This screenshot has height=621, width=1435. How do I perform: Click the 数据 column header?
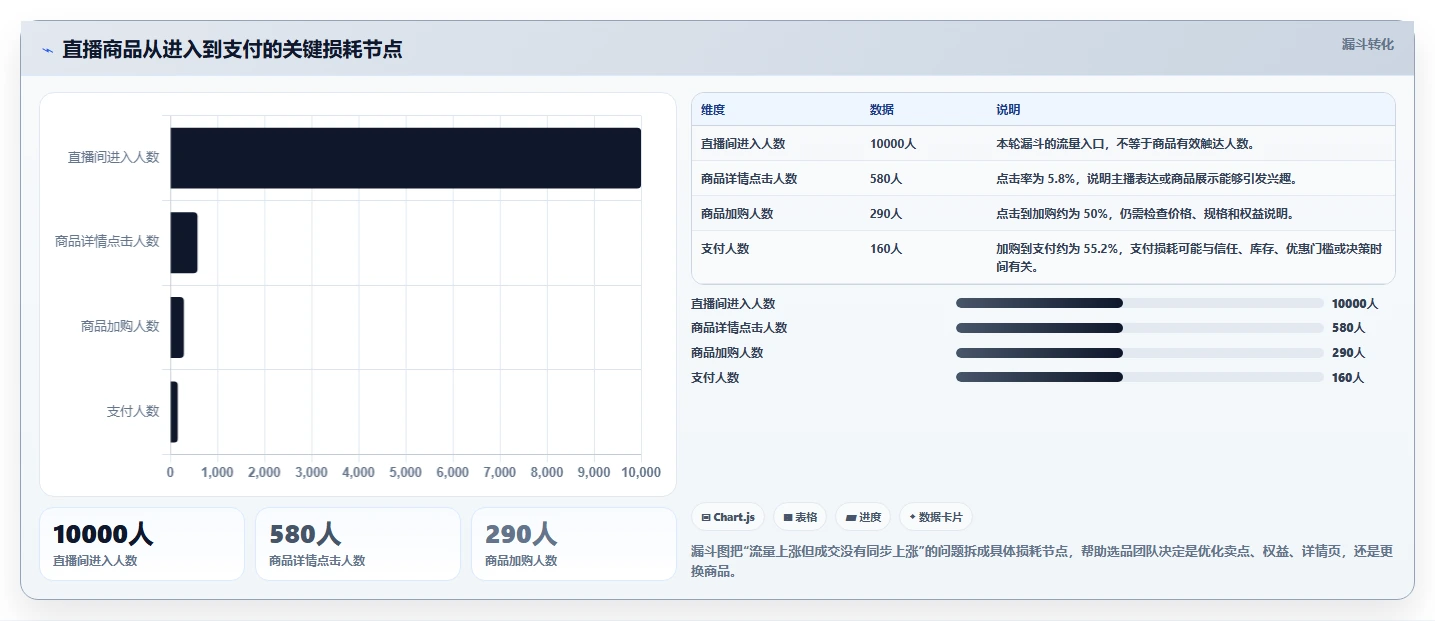point(882,110)
